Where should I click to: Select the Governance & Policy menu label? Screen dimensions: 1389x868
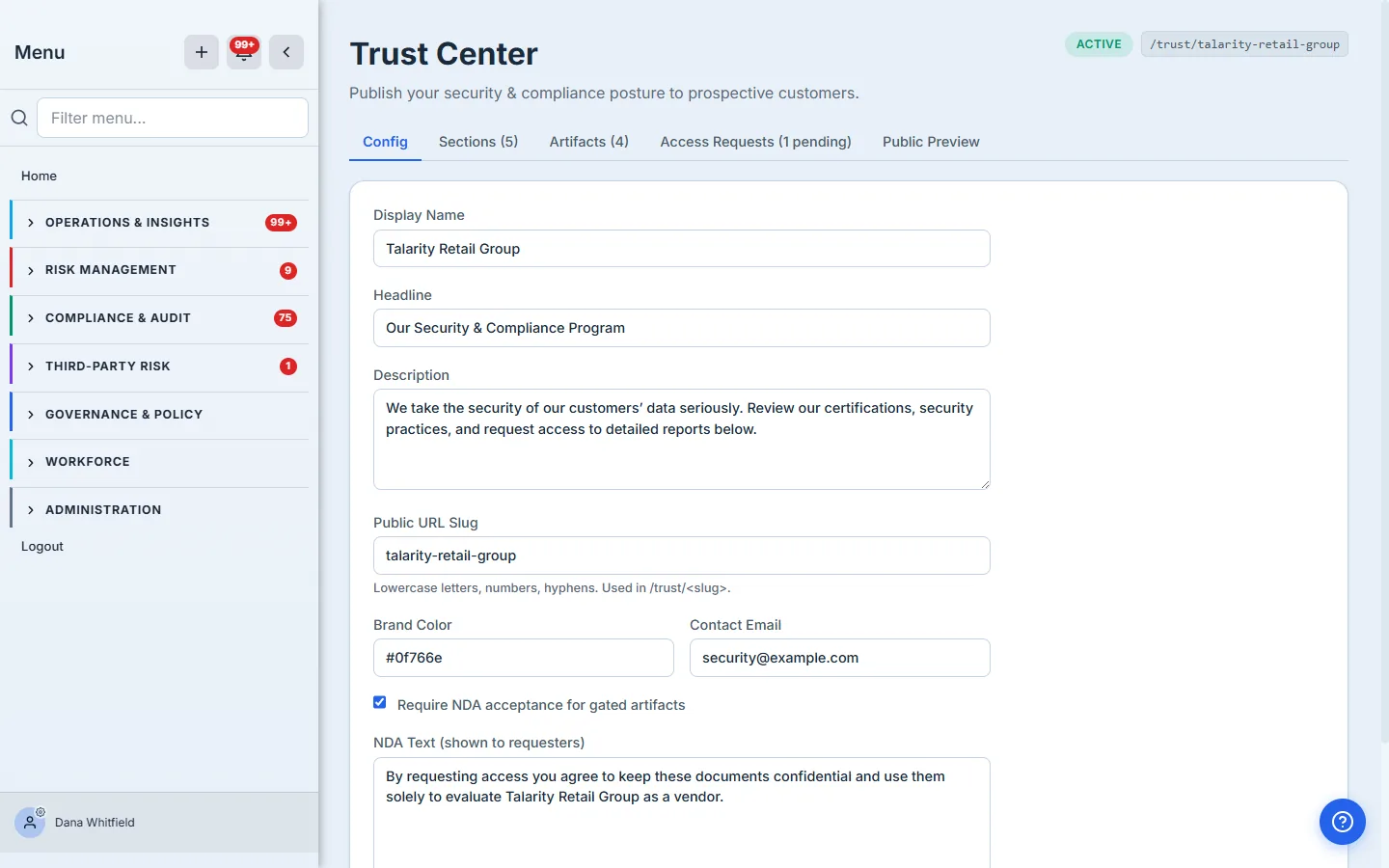tap(123, 415)
